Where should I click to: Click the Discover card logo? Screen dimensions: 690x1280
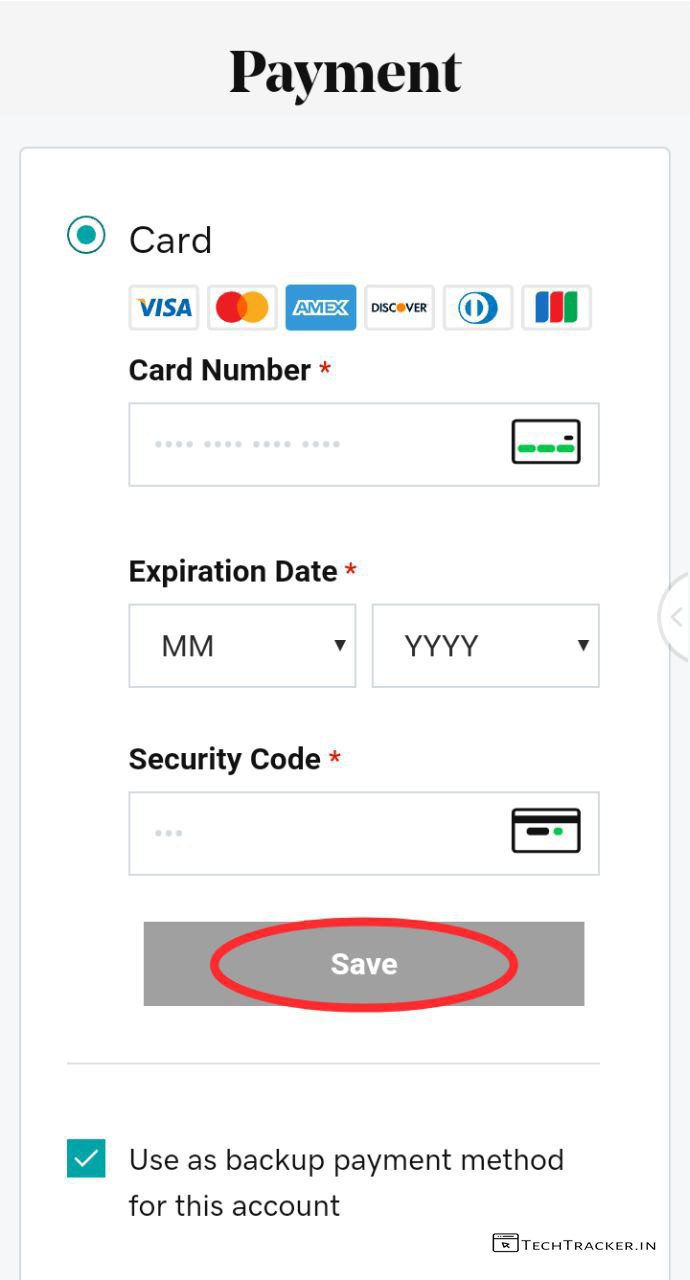(399, 308)
